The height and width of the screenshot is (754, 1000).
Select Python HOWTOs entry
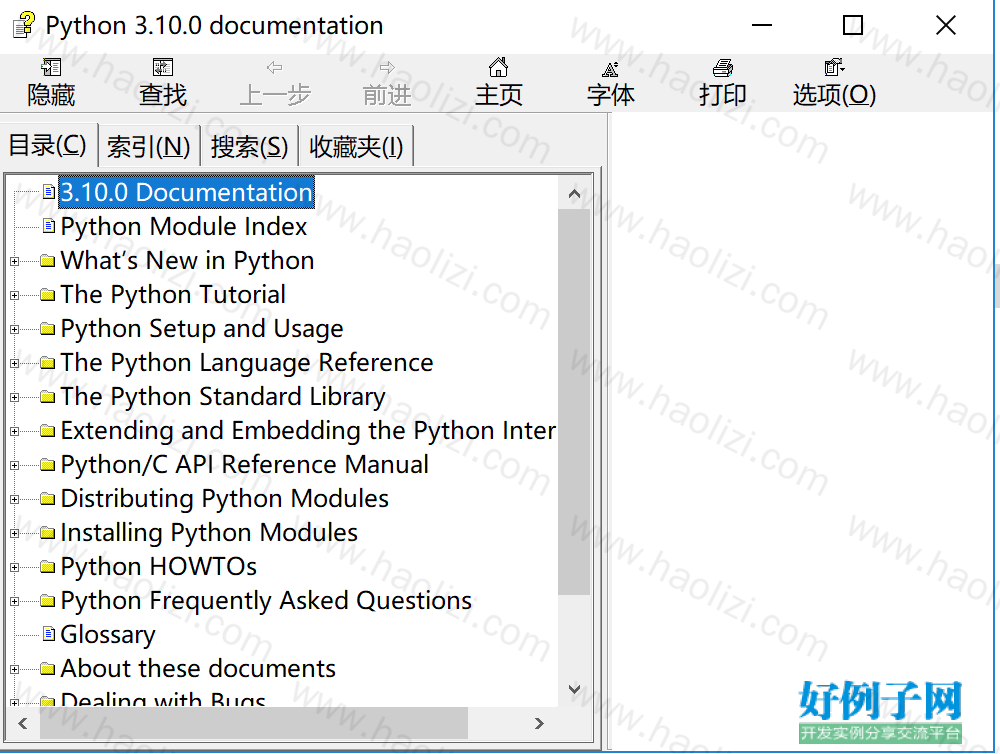coord(159,566)
